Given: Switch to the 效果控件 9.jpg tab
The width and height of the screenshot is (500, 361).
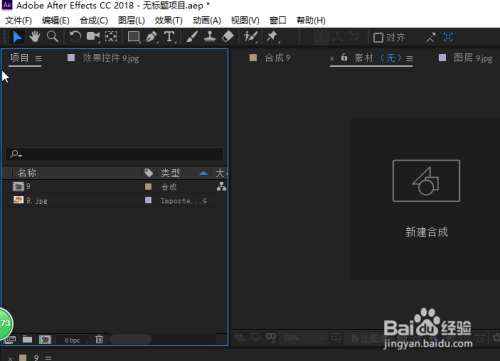Looking at the screenshot, I should [x=111, y=58].
